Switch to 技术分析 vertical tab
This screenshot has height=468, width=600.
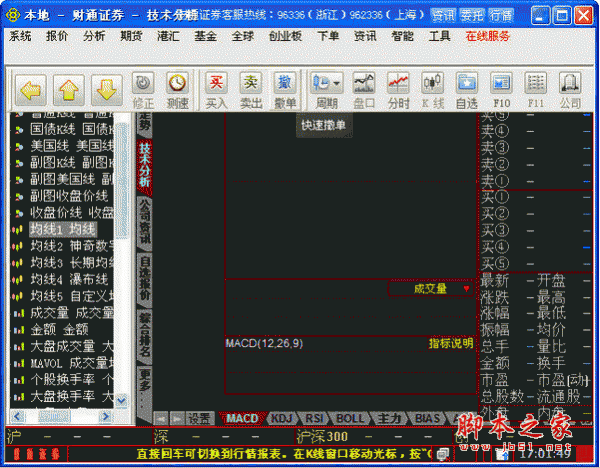point(144,166)
